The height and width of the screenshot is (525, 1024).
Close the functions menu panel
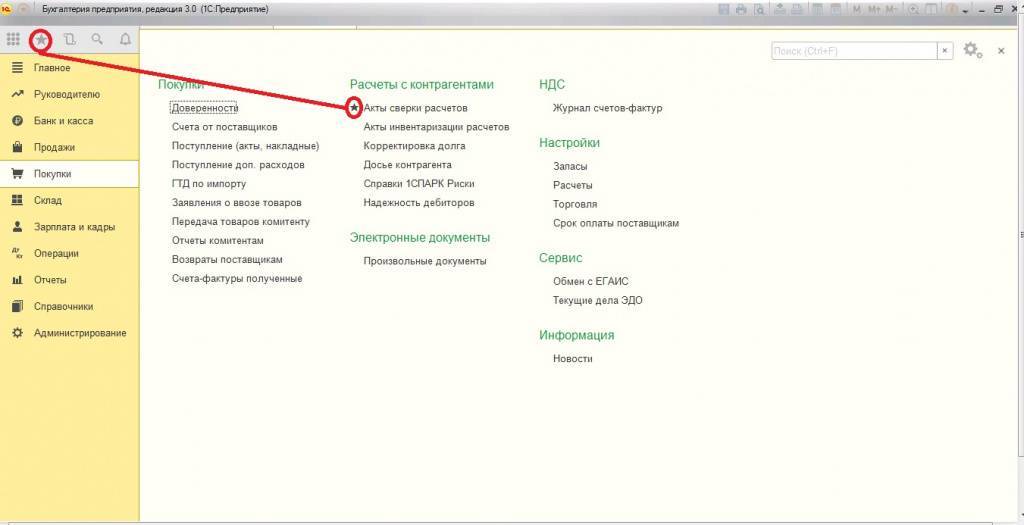coord(1001,51)
